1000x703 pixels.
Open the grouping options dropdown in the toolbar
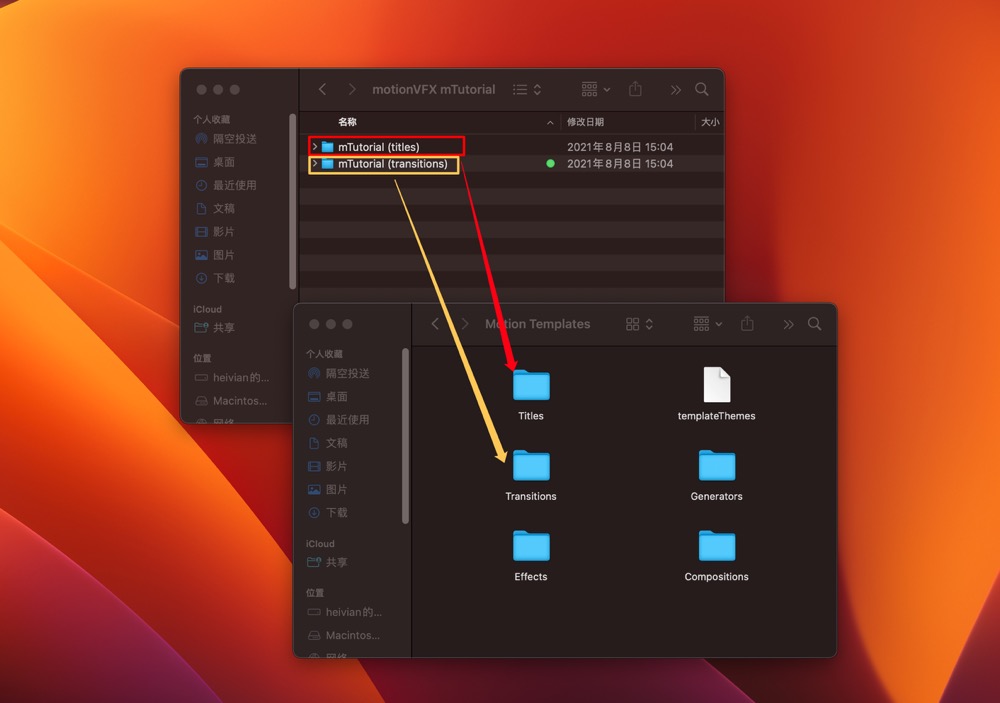tap(594, 89)
